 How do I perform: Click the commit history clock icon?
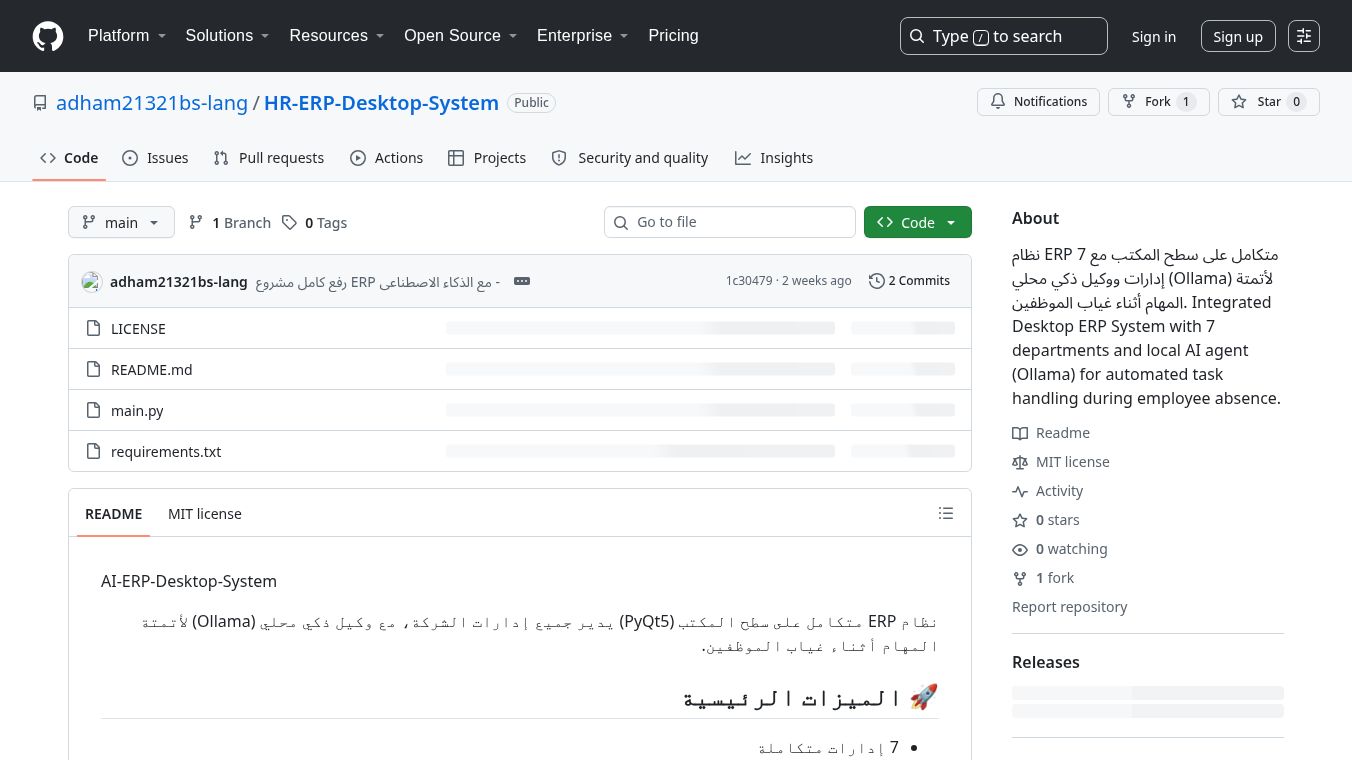877,281
